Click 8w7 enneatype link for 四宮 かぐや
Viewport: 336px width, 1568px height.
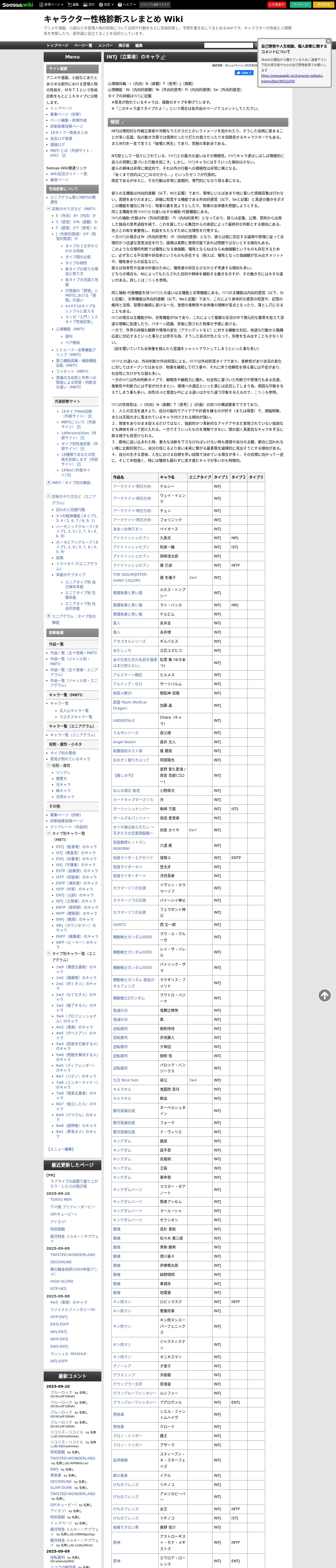click(193, 830)
